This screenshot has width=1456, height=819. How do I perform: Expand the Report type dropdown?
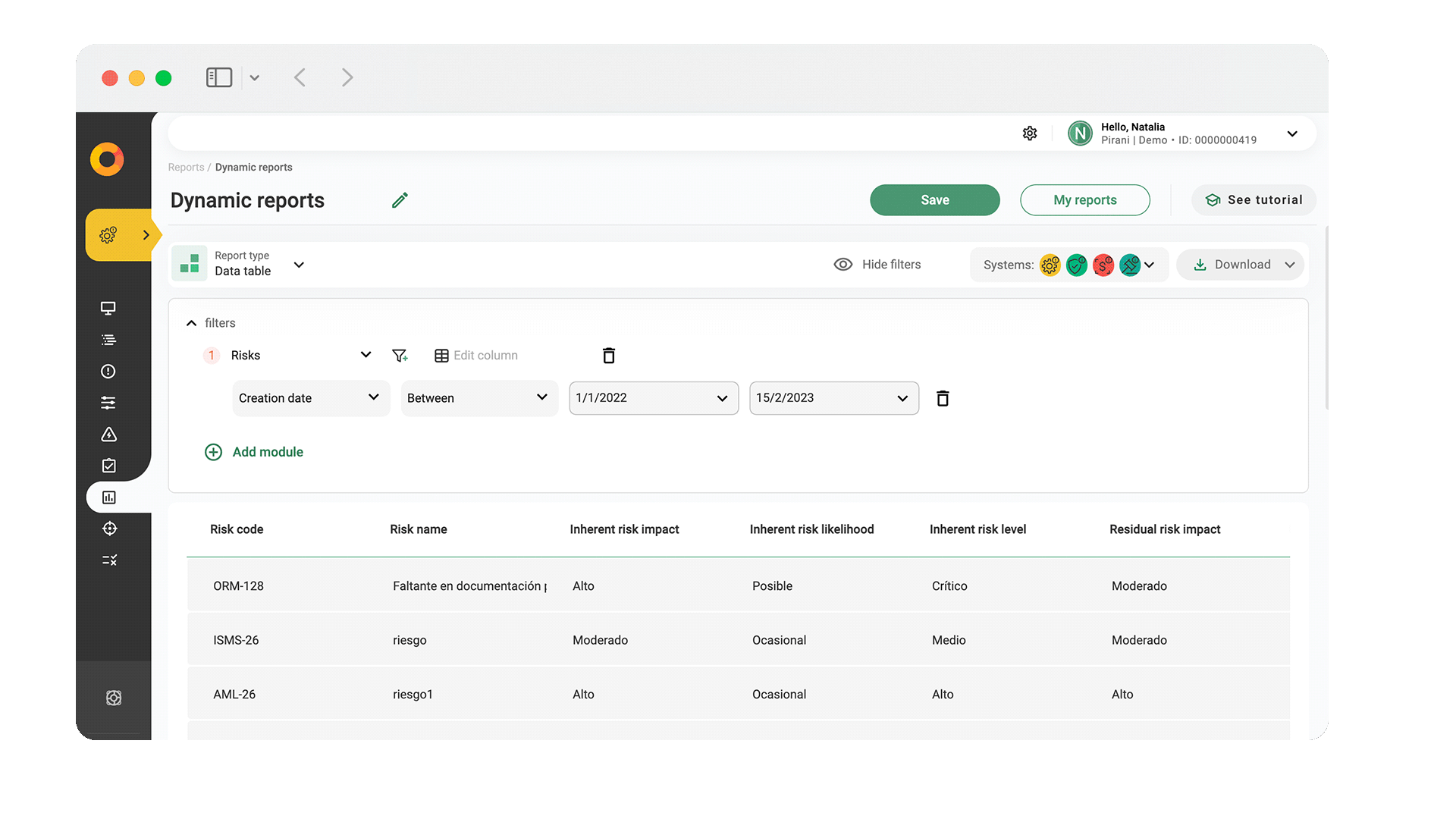click(x=299, y=265)
